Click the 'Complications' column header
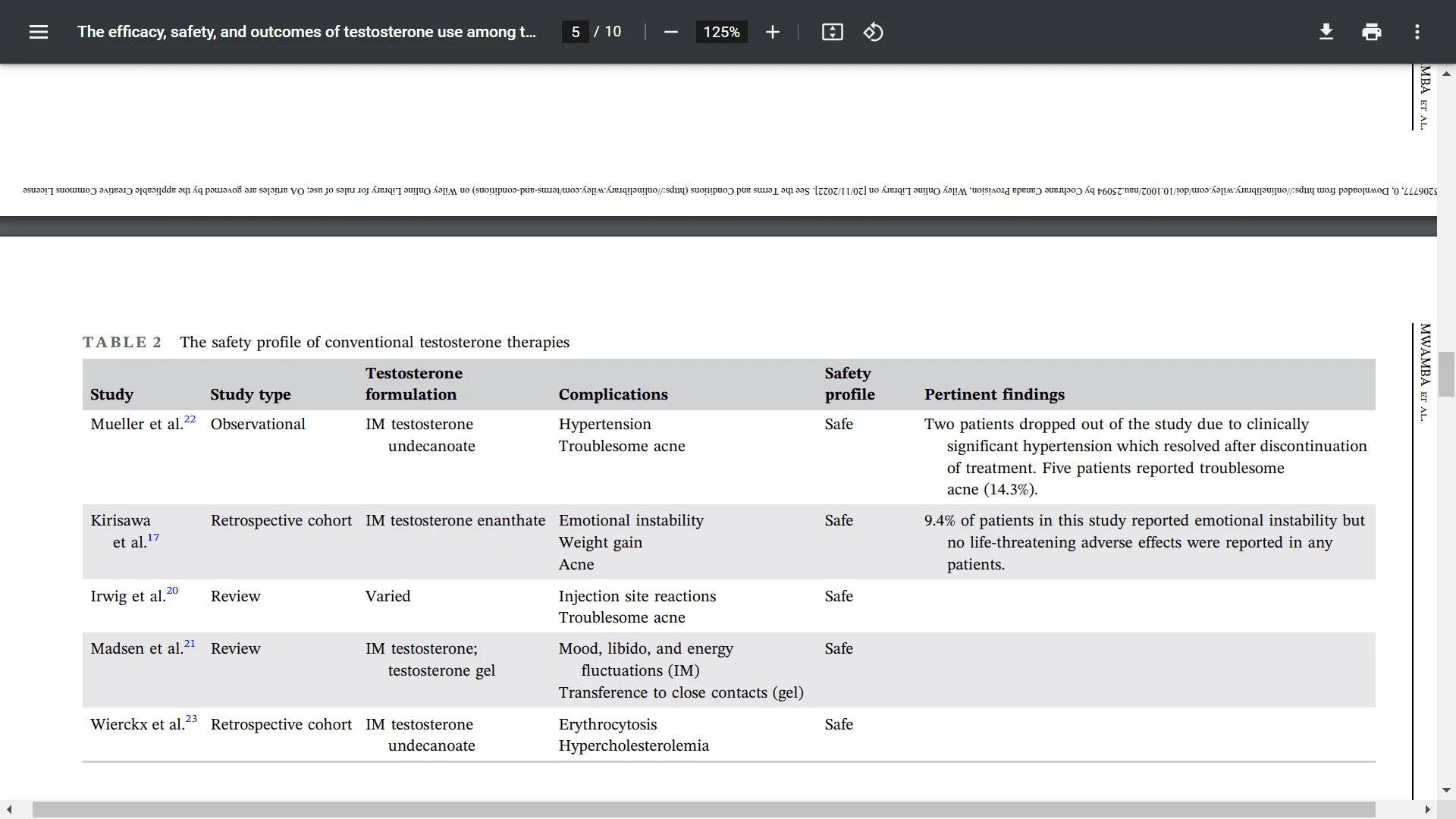The image size is (1456, 819). pyautogui.click(x=613, y=394)
